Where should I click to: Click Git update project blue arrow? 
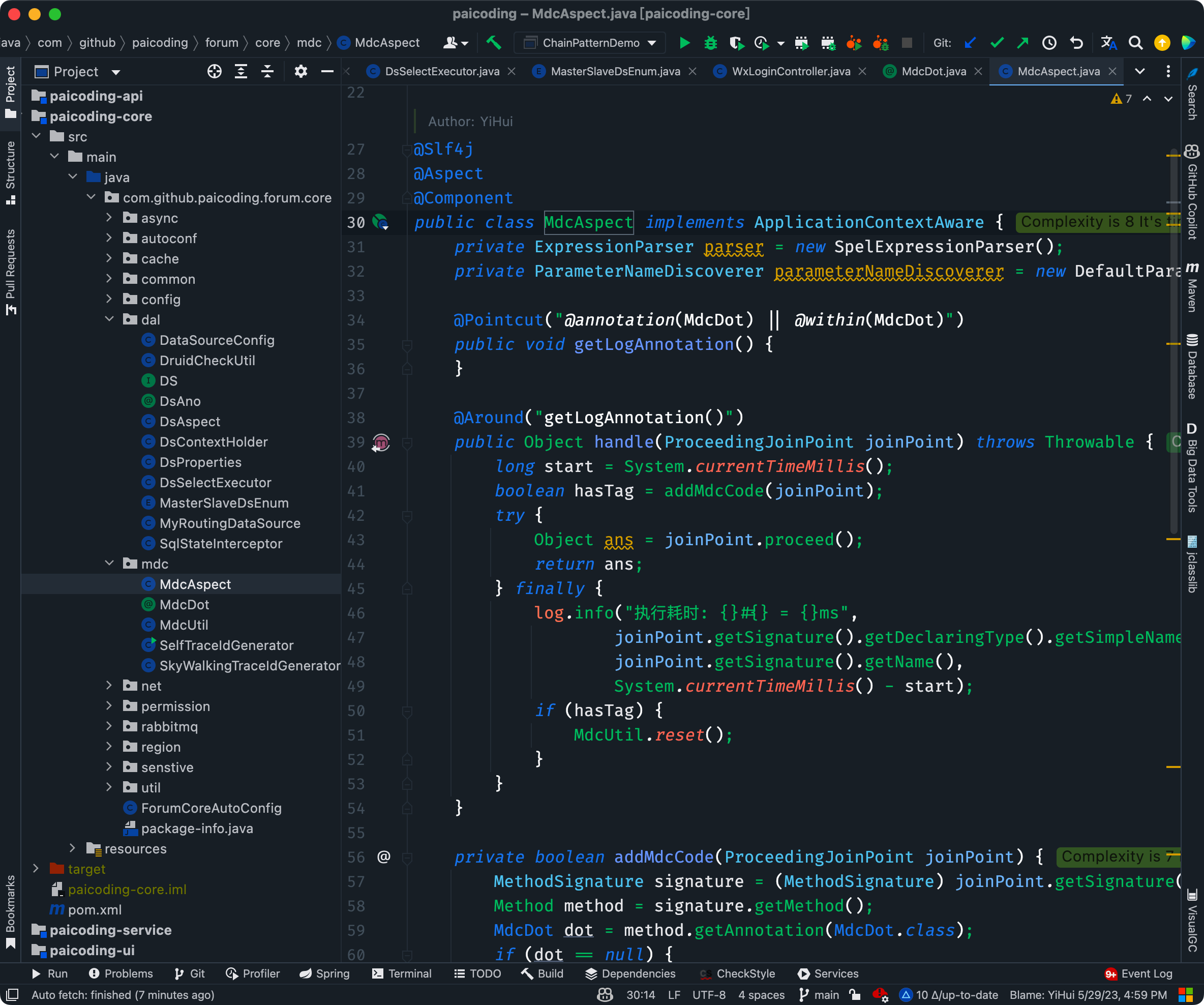970,43
